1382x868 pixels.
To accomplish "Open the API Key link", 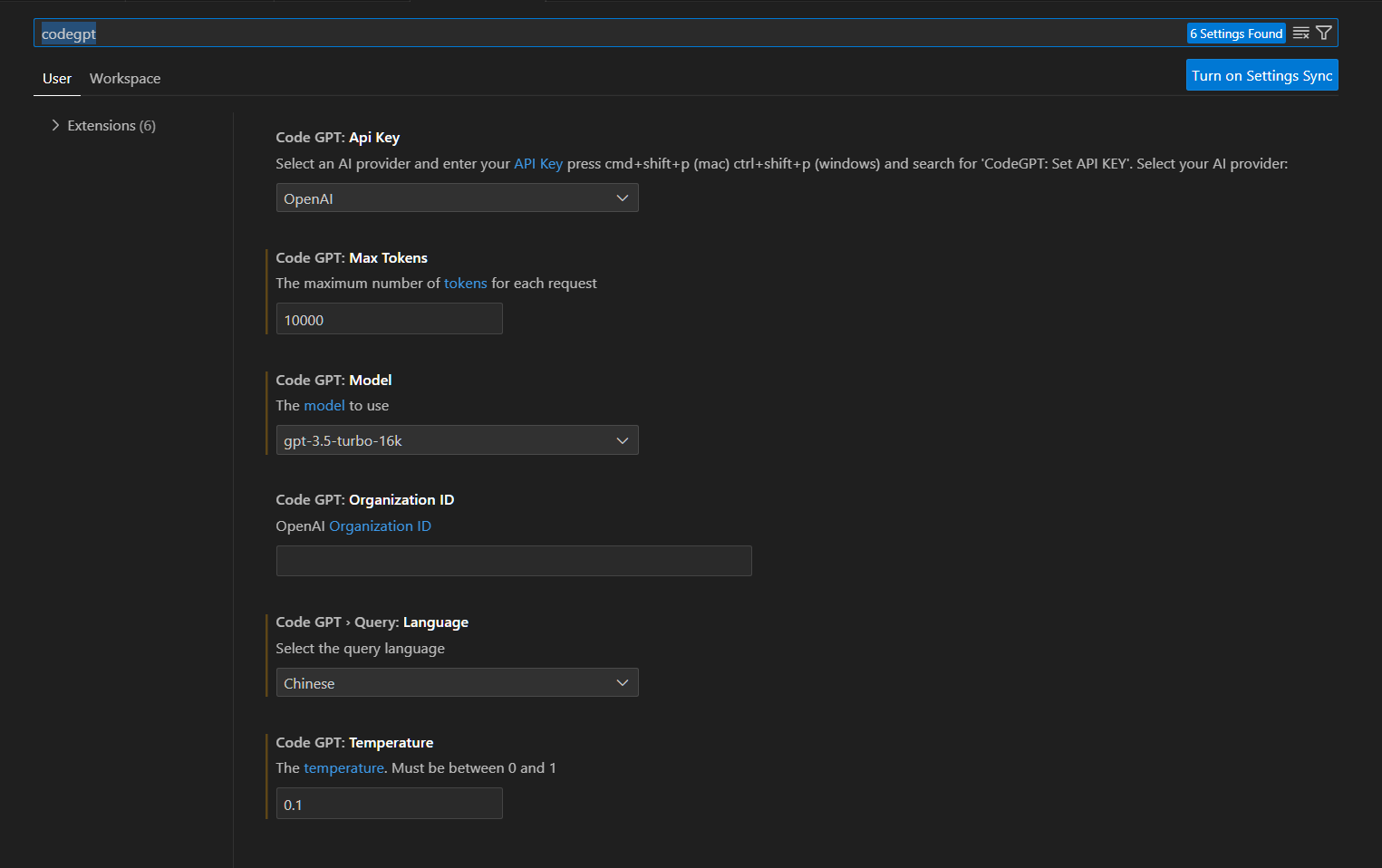I will [538, 164].
